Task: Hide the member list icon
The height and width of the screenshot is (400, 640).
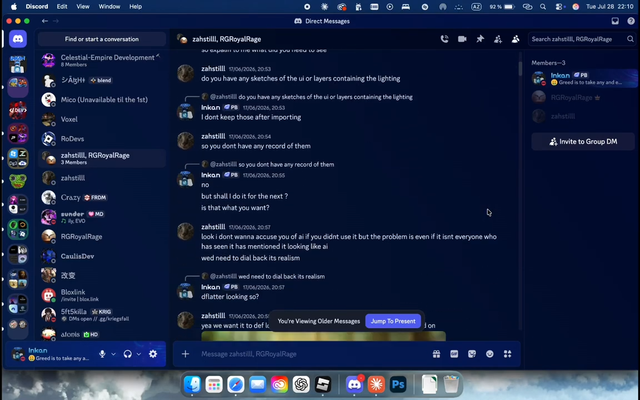Action: pos(516,39)
